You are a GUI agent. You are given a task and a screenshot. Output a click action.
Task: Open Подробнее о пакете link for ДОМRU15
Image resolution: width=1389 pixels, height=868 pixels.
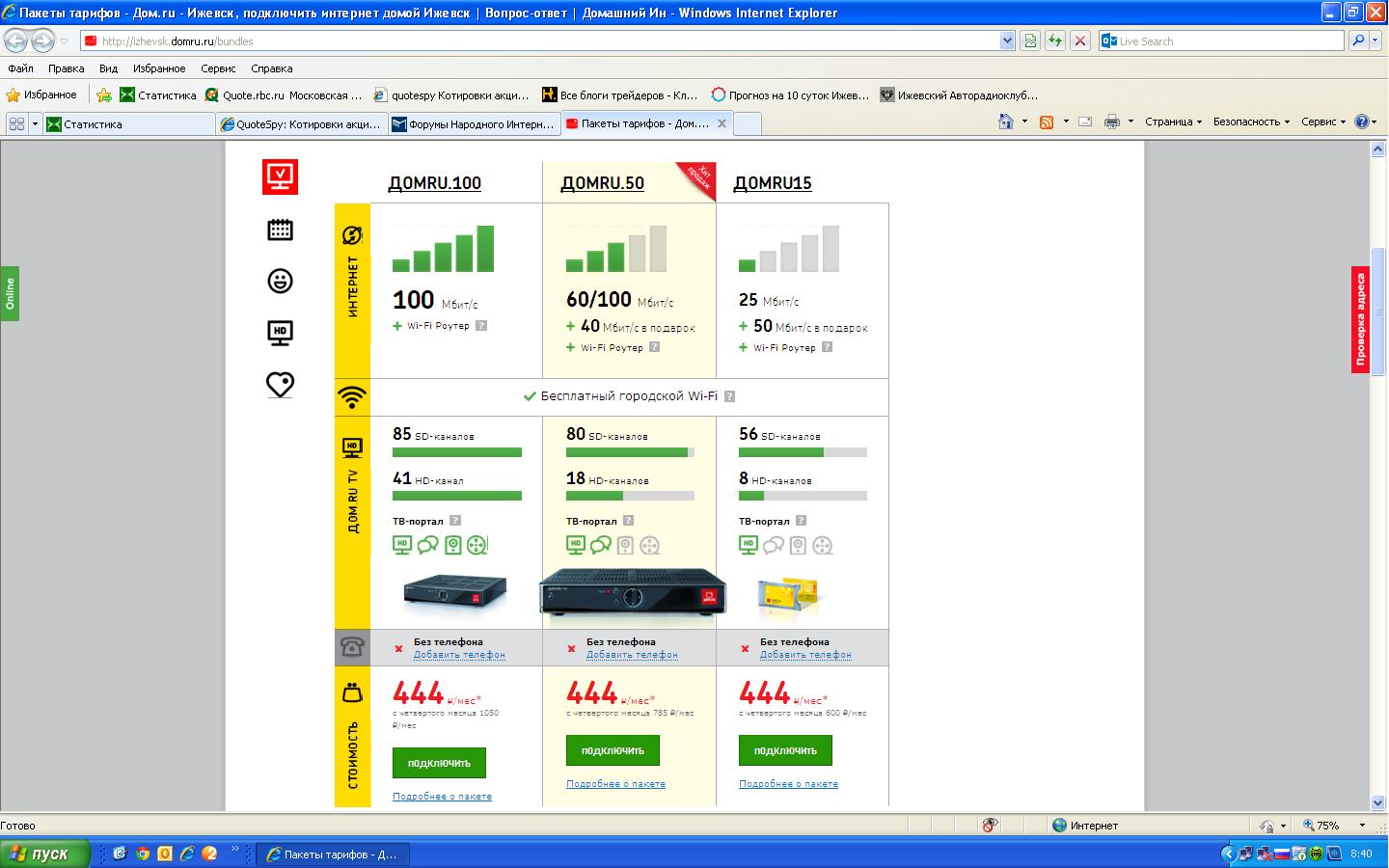[x=788, y=784]
